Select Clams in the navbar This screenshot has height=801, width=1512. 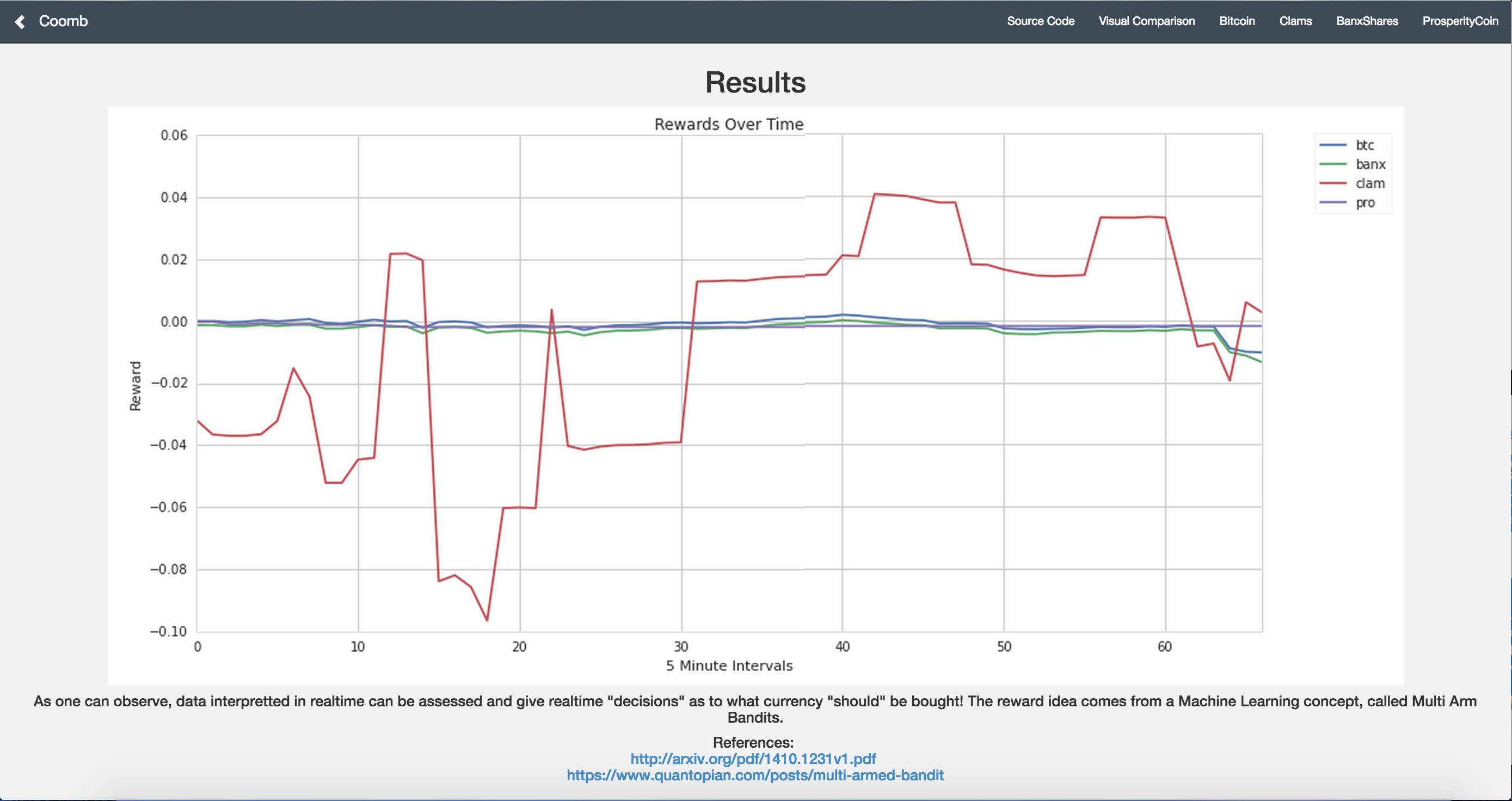pyautogui.click(x=1295, y=21)
